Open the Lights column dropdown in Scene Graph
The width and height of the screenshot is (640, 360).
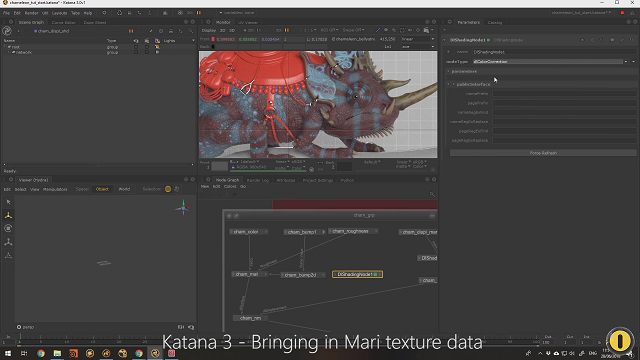tap(193, 41)
